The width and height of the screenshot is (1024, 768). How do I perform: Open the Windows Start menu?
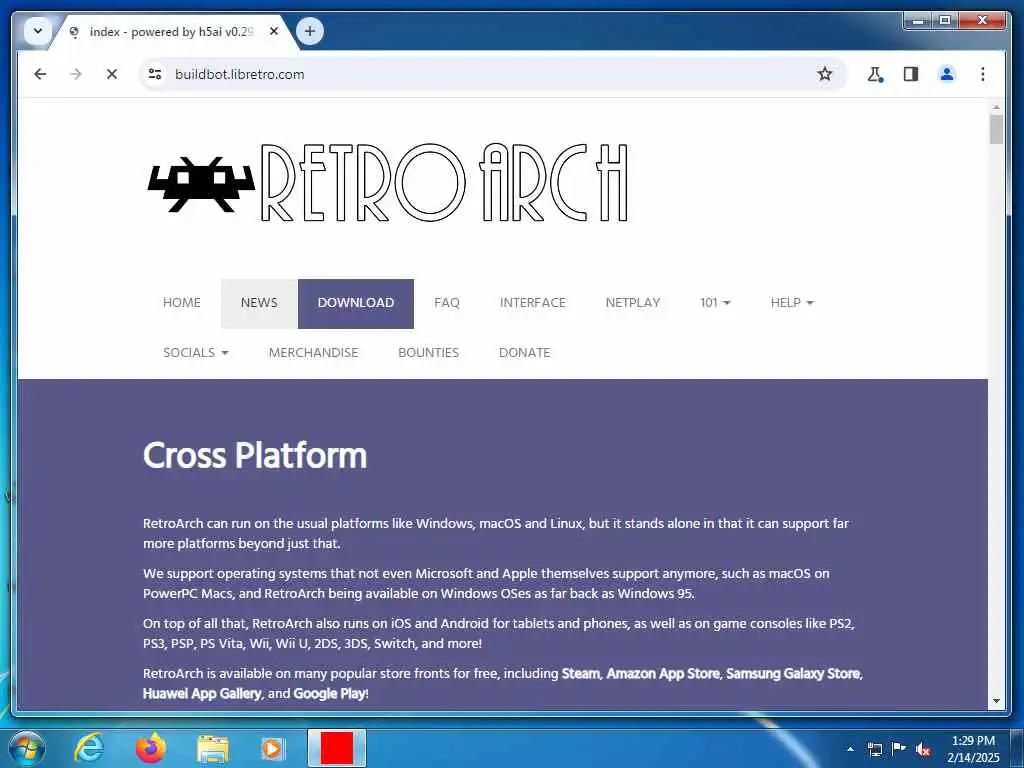(x=27, y=748)
